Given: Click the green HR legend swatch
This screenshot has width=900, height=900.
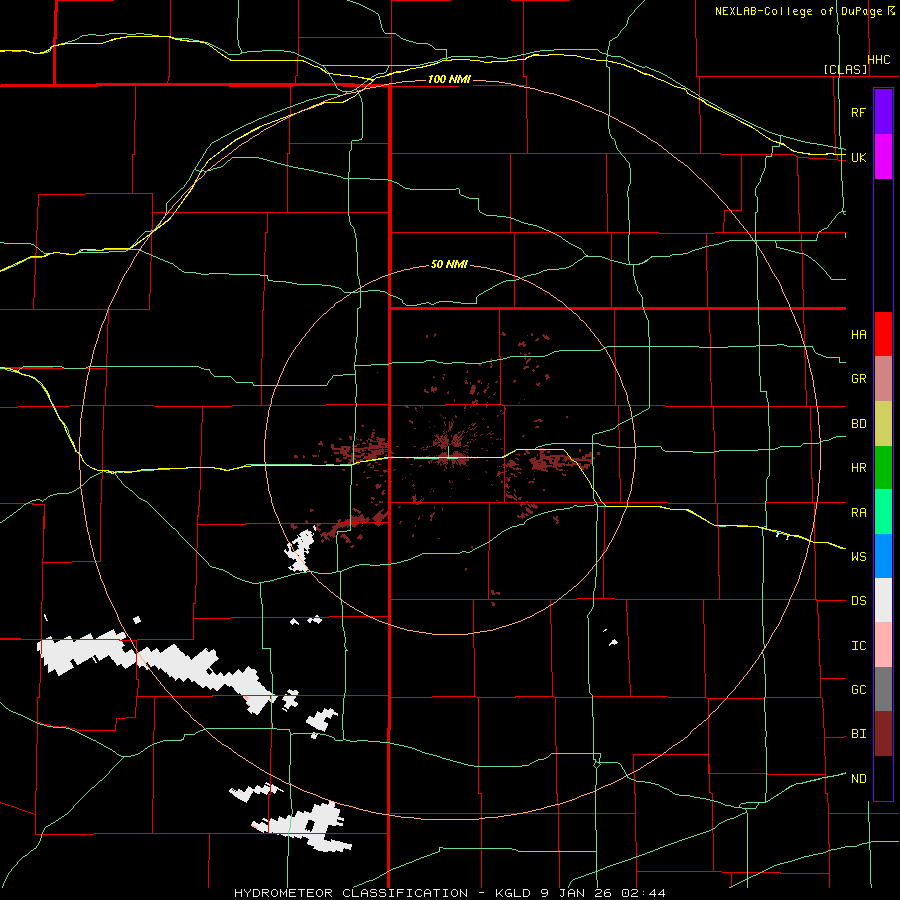Looking at the screenshot, I should pos(883,467).
